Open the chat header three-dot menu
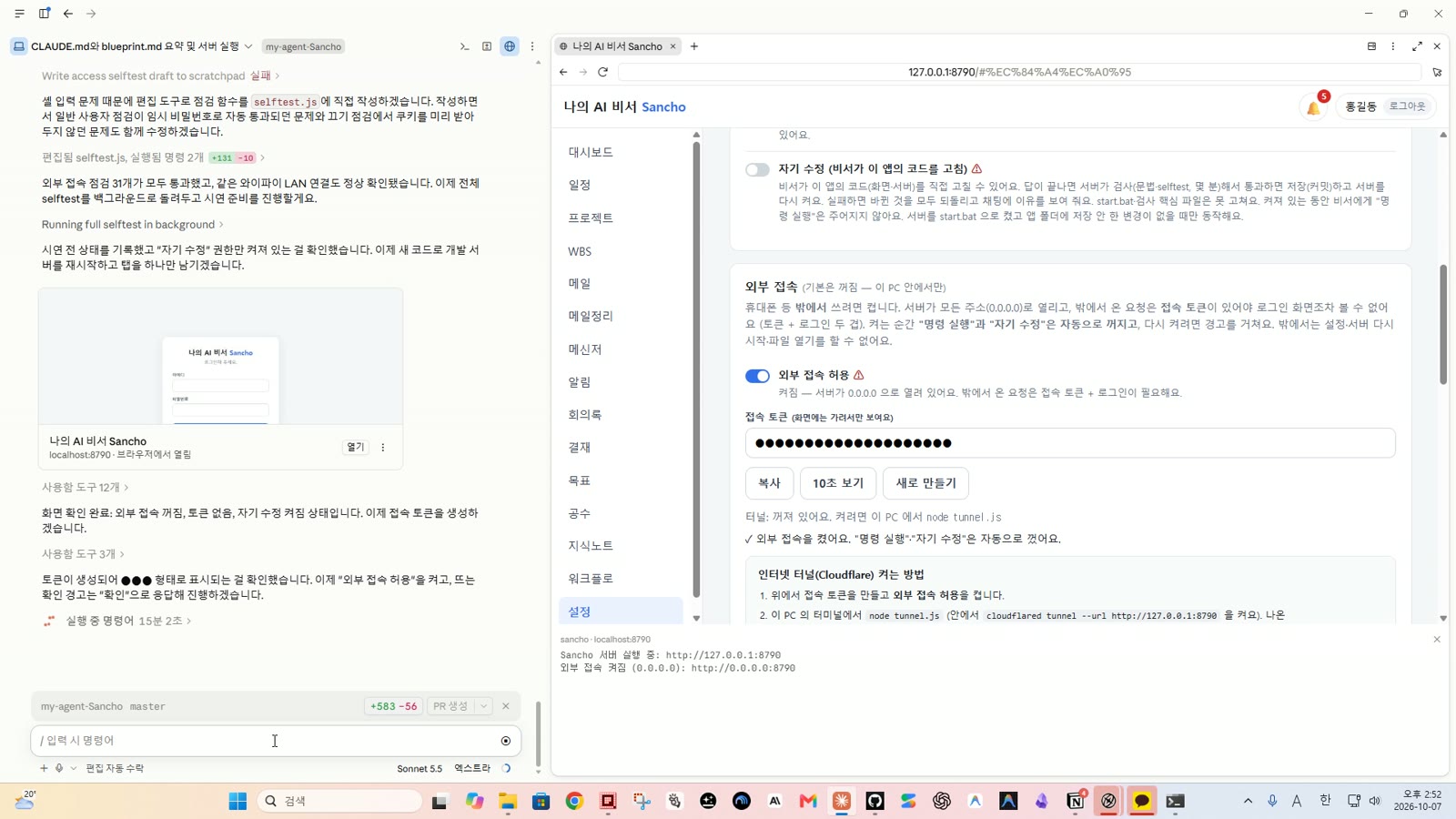Viewport: 1456px width, 819px height. 532,46
